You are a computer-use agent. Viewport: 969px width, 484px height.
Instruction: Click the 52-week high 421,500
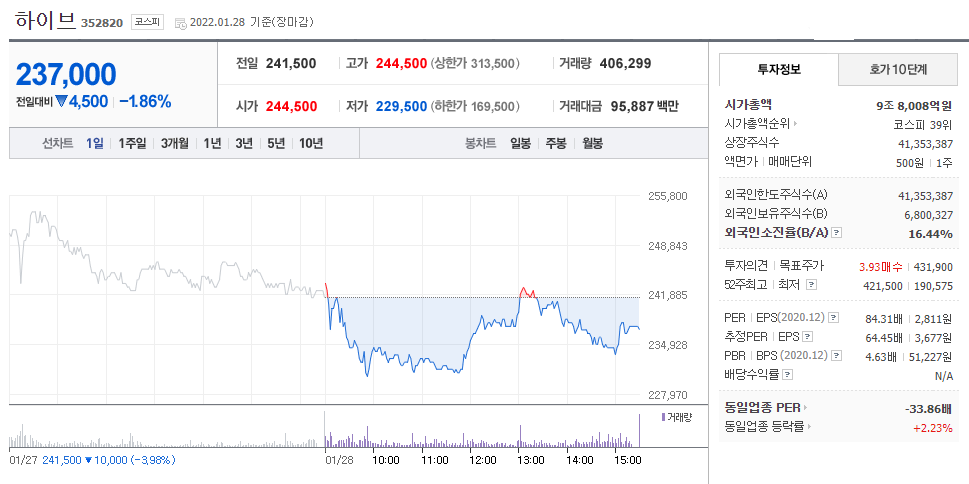point(881,286)
